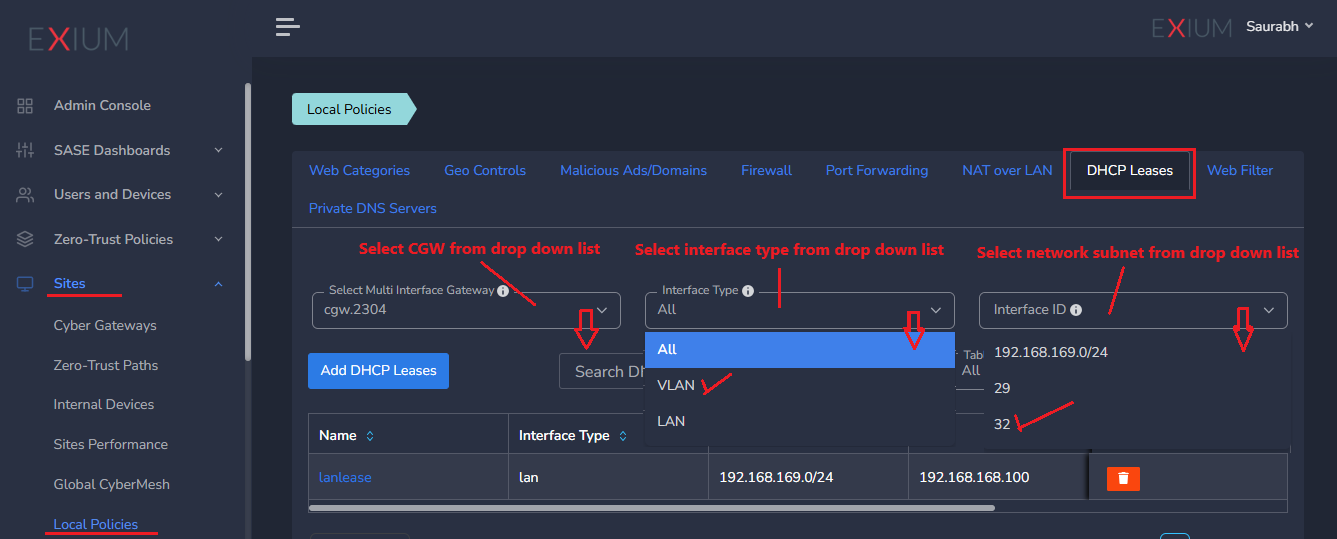Screen dimensions: 1337x539
Task: Open the Port Forwarding tab
Action: click(x=876, y=171)
